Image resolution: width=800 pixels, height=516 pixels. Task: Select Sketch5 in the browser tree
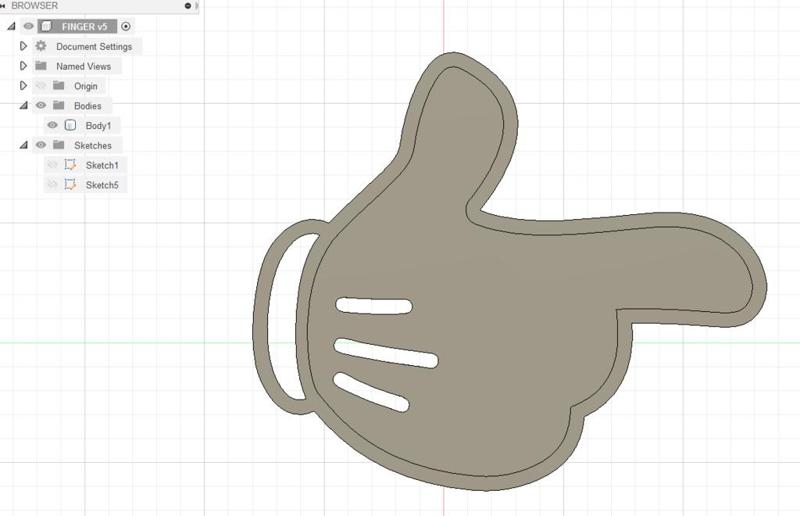[x=102, y=185]
